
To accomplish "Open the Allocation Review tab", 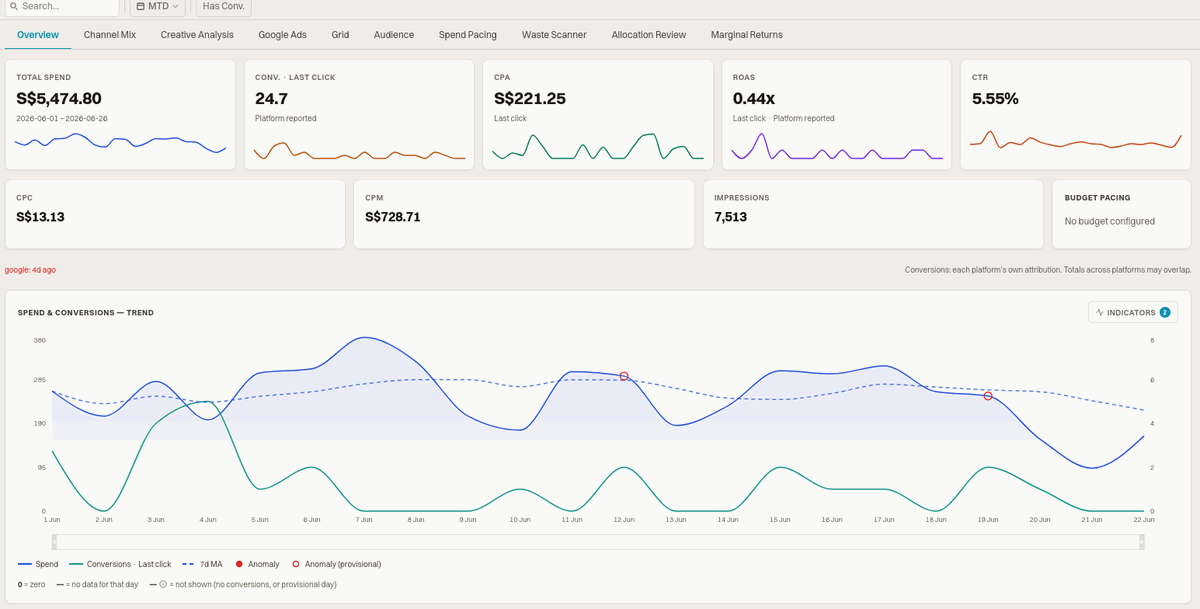I will click(x=649, y=35).
